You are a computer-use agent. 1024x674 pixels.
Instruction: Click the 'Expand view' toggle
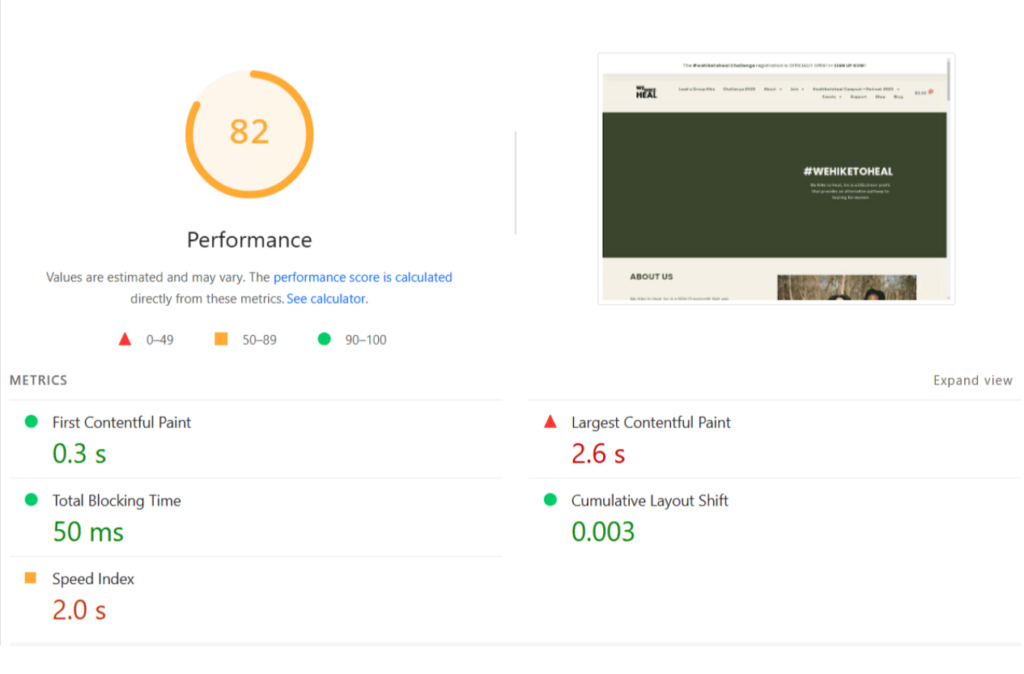[972, 380]
